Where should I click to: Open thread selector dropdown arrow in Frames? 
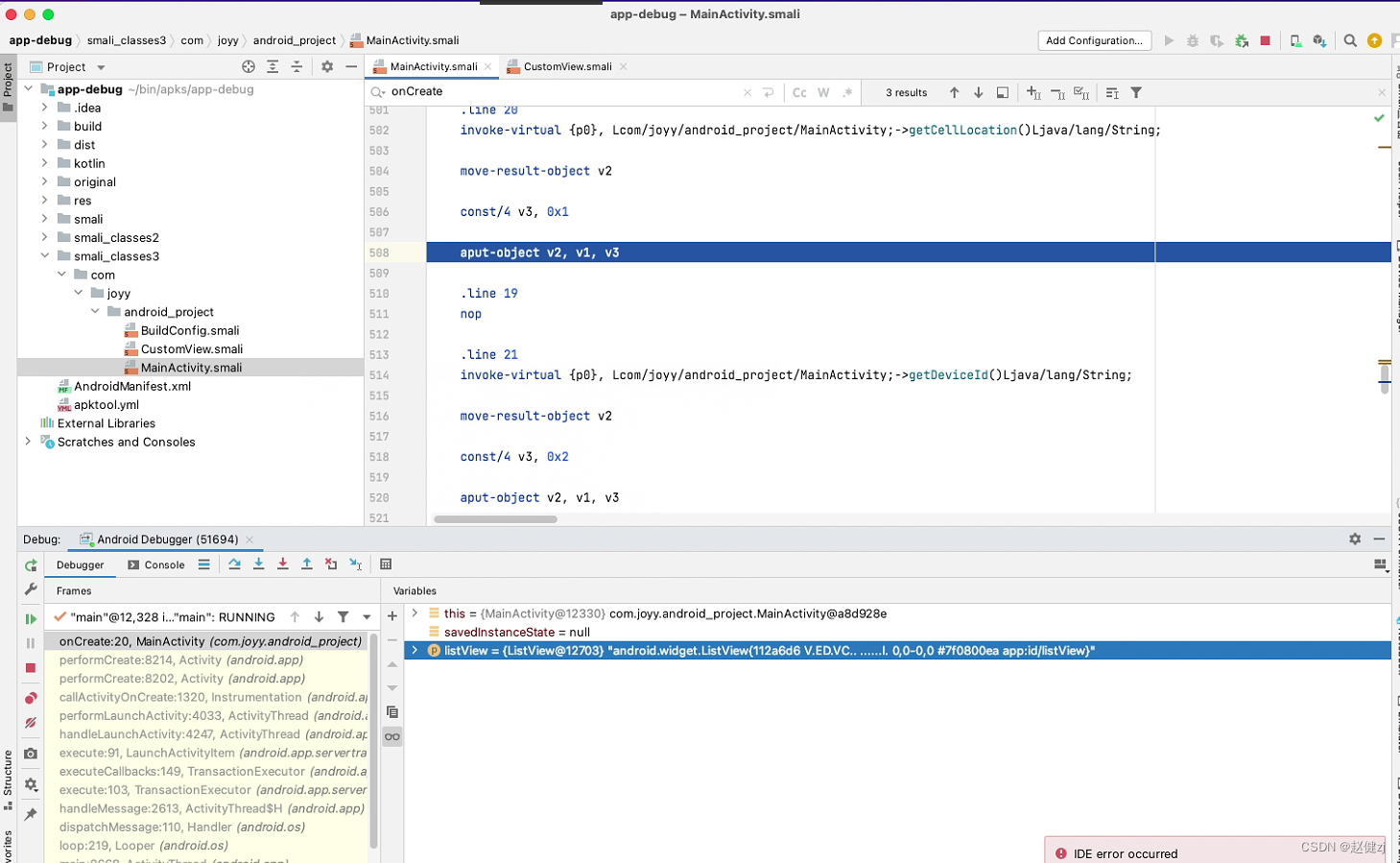pos(367,617)
